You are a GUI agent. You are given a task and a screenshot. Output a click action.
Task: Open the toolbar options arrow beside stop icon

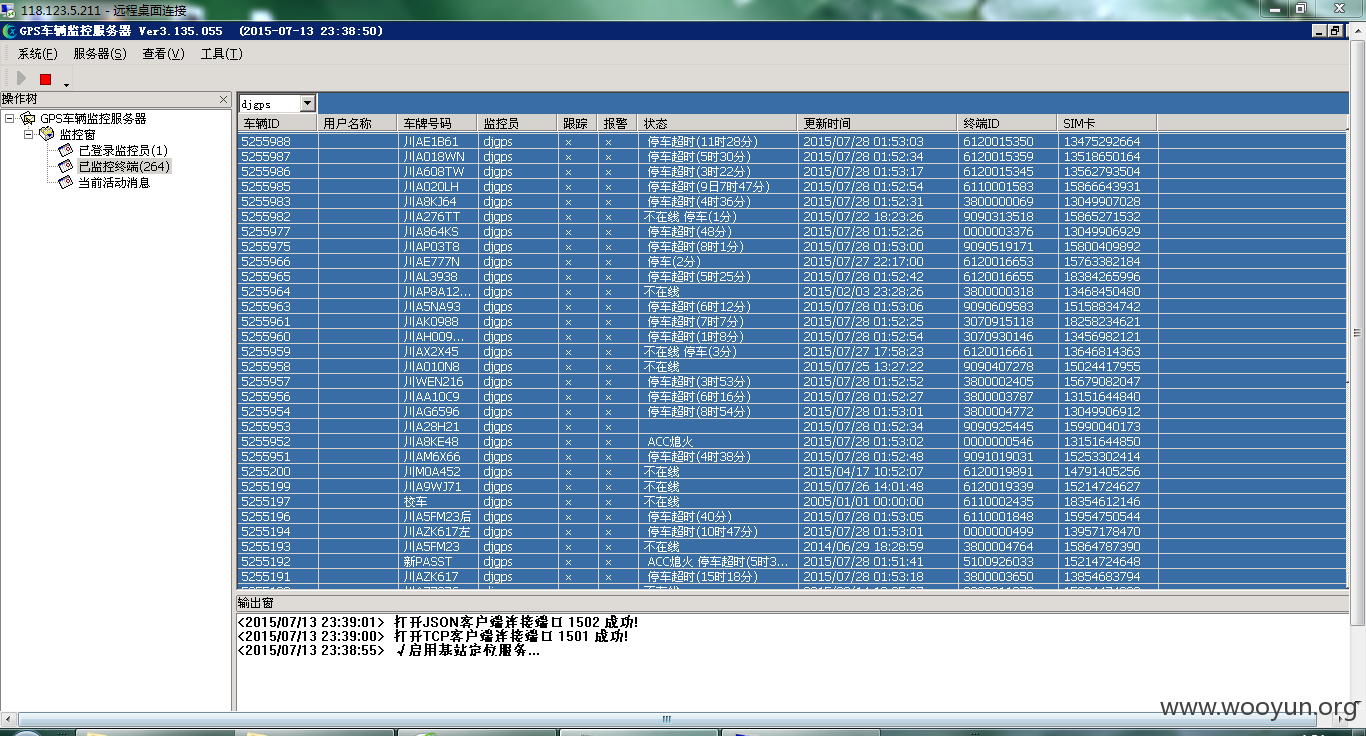point(67,84)
